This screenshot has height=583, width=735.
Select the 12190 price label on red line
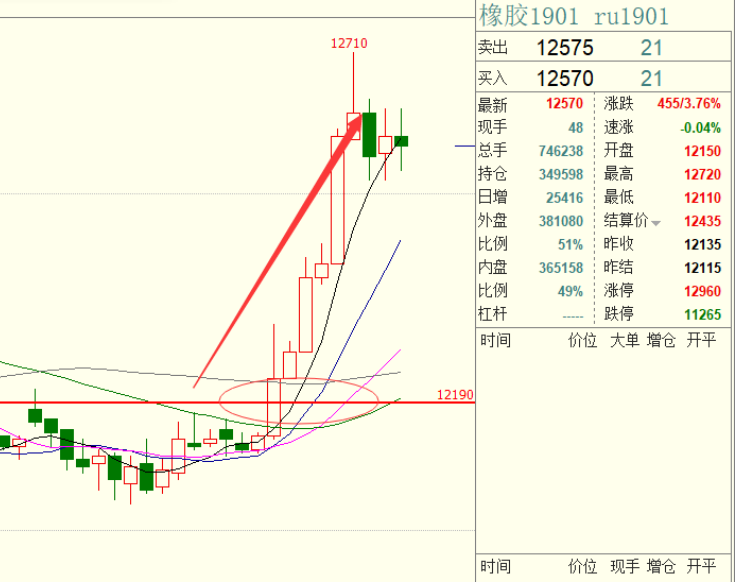click(x=455, y=395)
